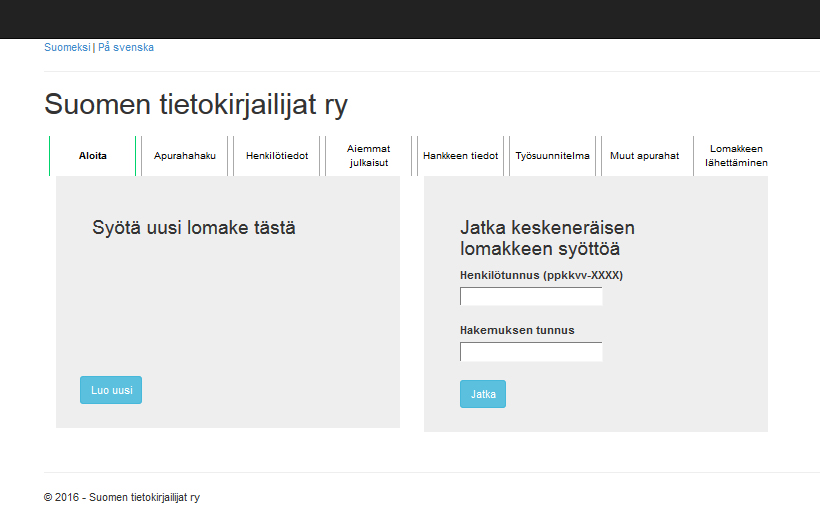
Task: Select the Aloita tab
Action: tap(93, 156)
